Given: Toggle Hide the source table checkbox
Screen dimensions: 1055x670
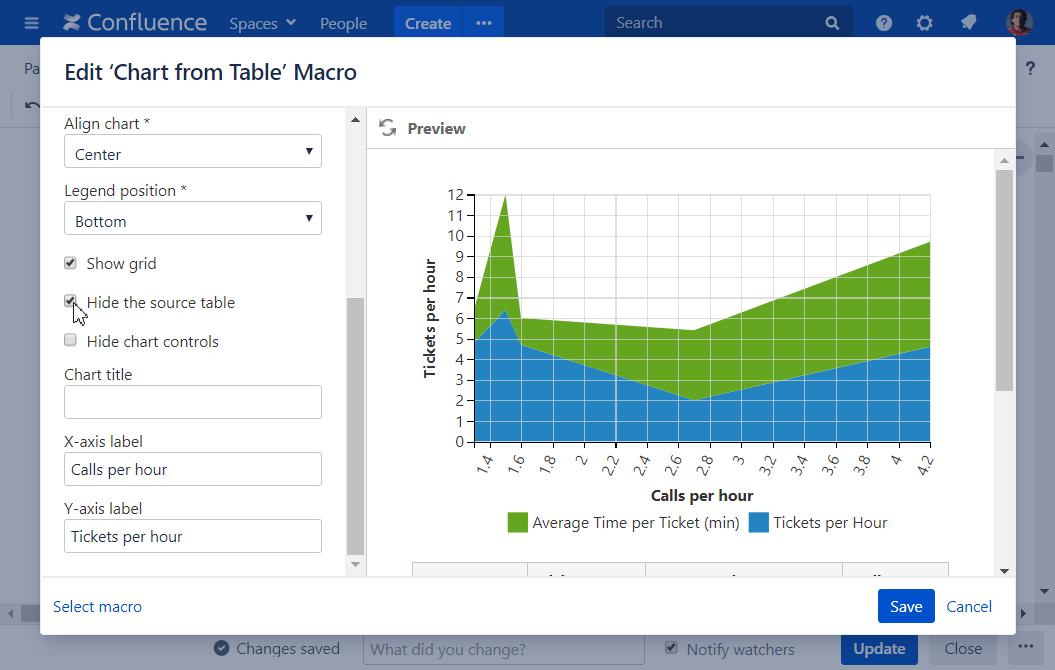Looking at the screenshot, I should tap(71, 301).
